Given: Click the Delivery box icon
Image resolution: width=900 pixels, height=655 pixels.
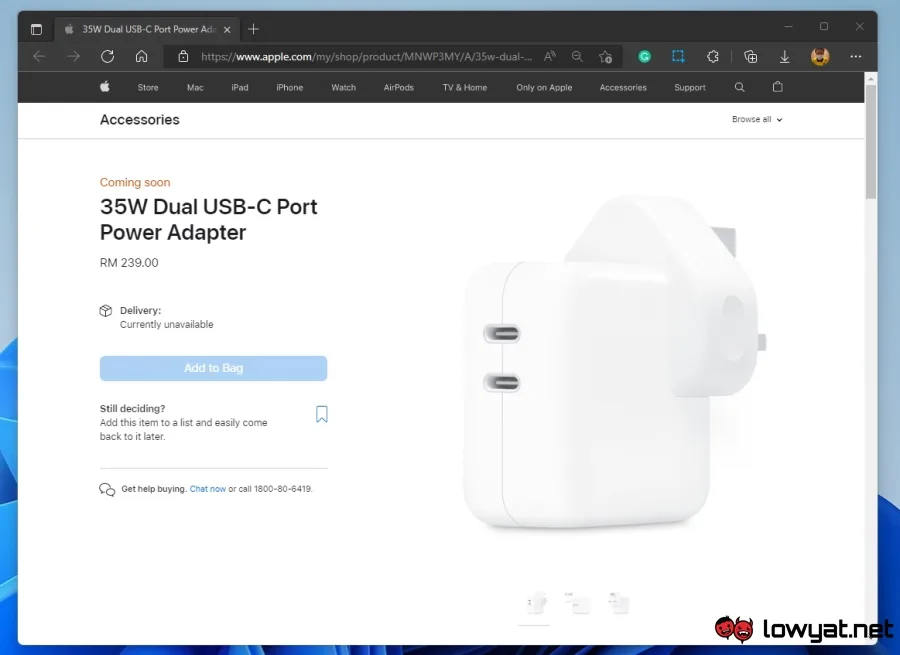Looking at the screenshot, I should [106, 311].
